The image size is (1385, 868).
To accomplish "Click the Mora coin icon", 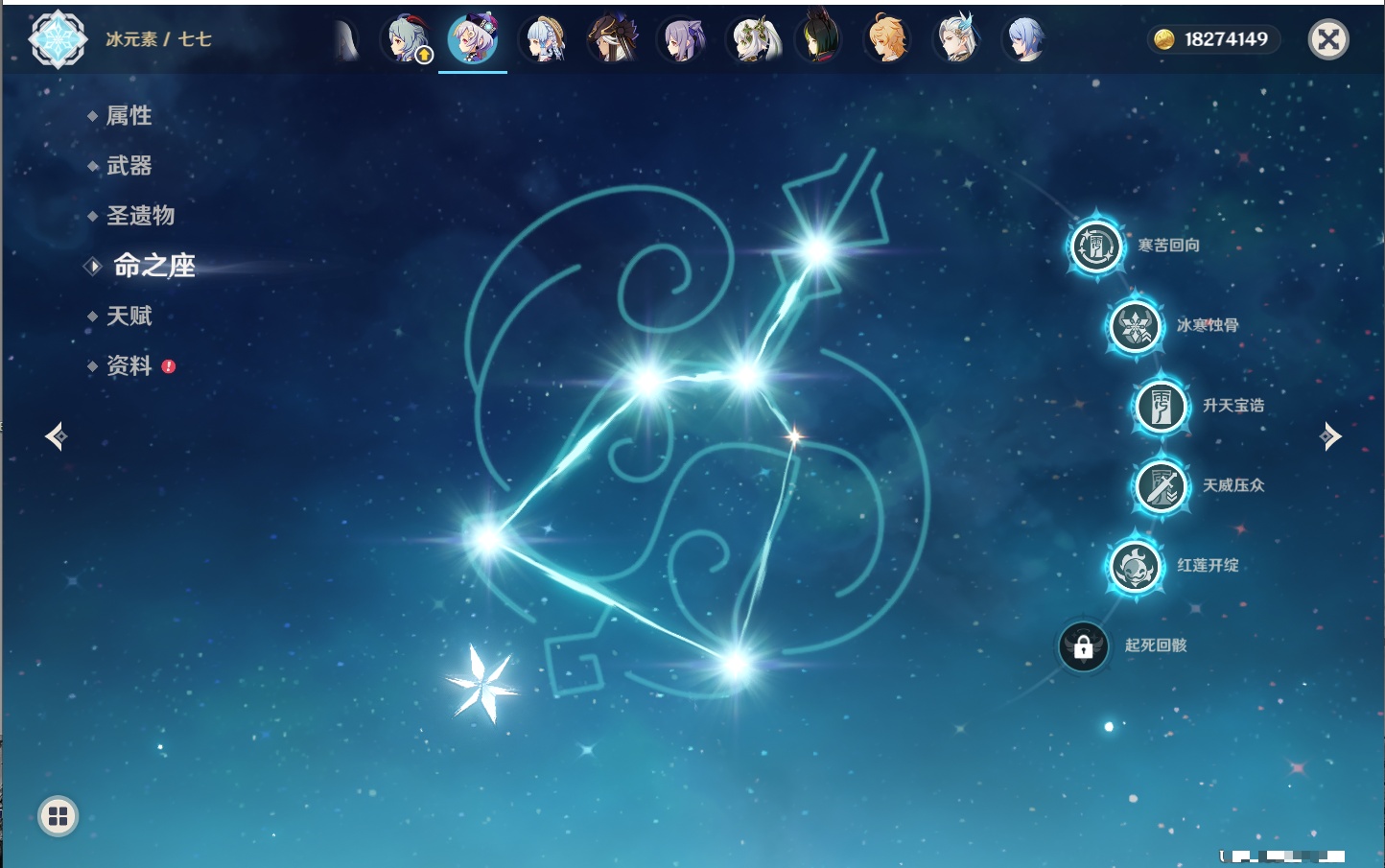I will tap(1164, 39).
